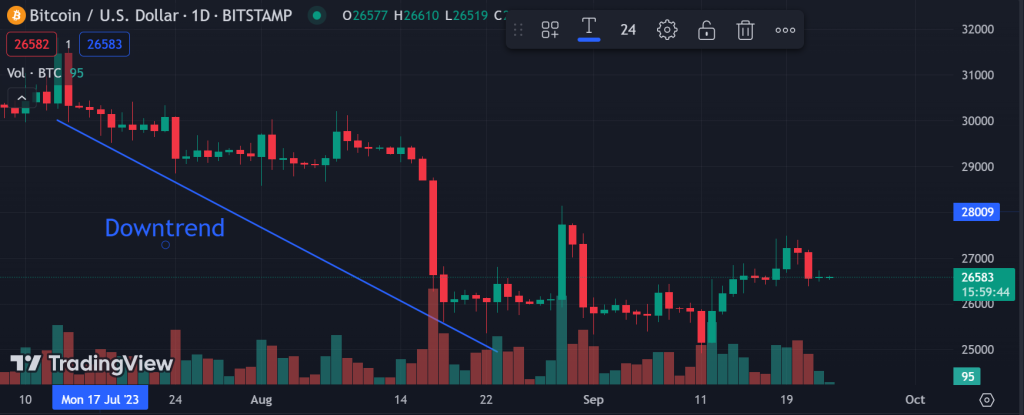Collapse legend with the up chevron
The image size is (1024, 415).
(20, 98)
